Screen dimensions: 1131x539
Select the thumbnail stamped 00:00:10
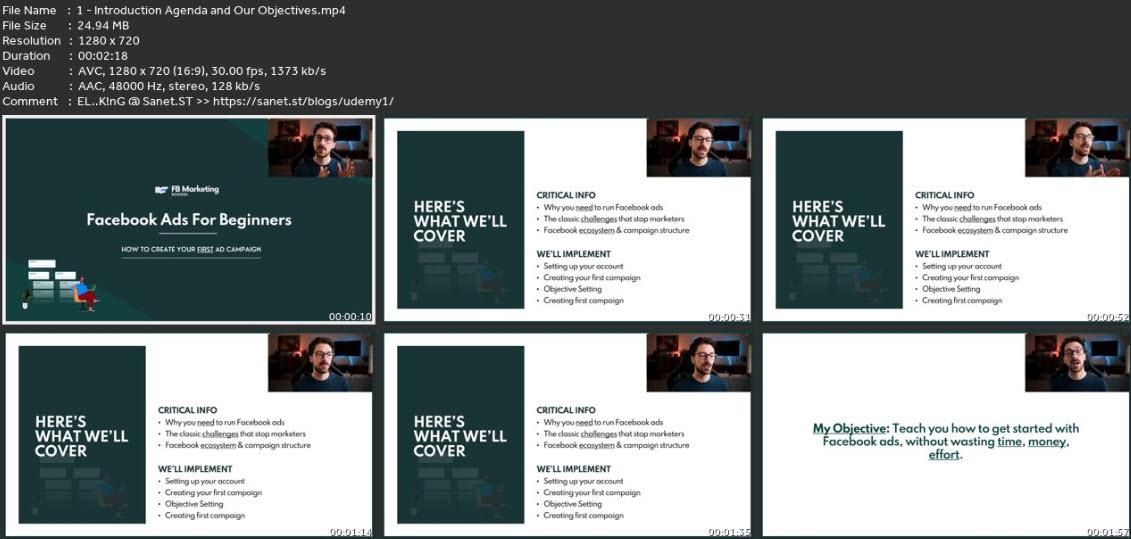(189, 219)
